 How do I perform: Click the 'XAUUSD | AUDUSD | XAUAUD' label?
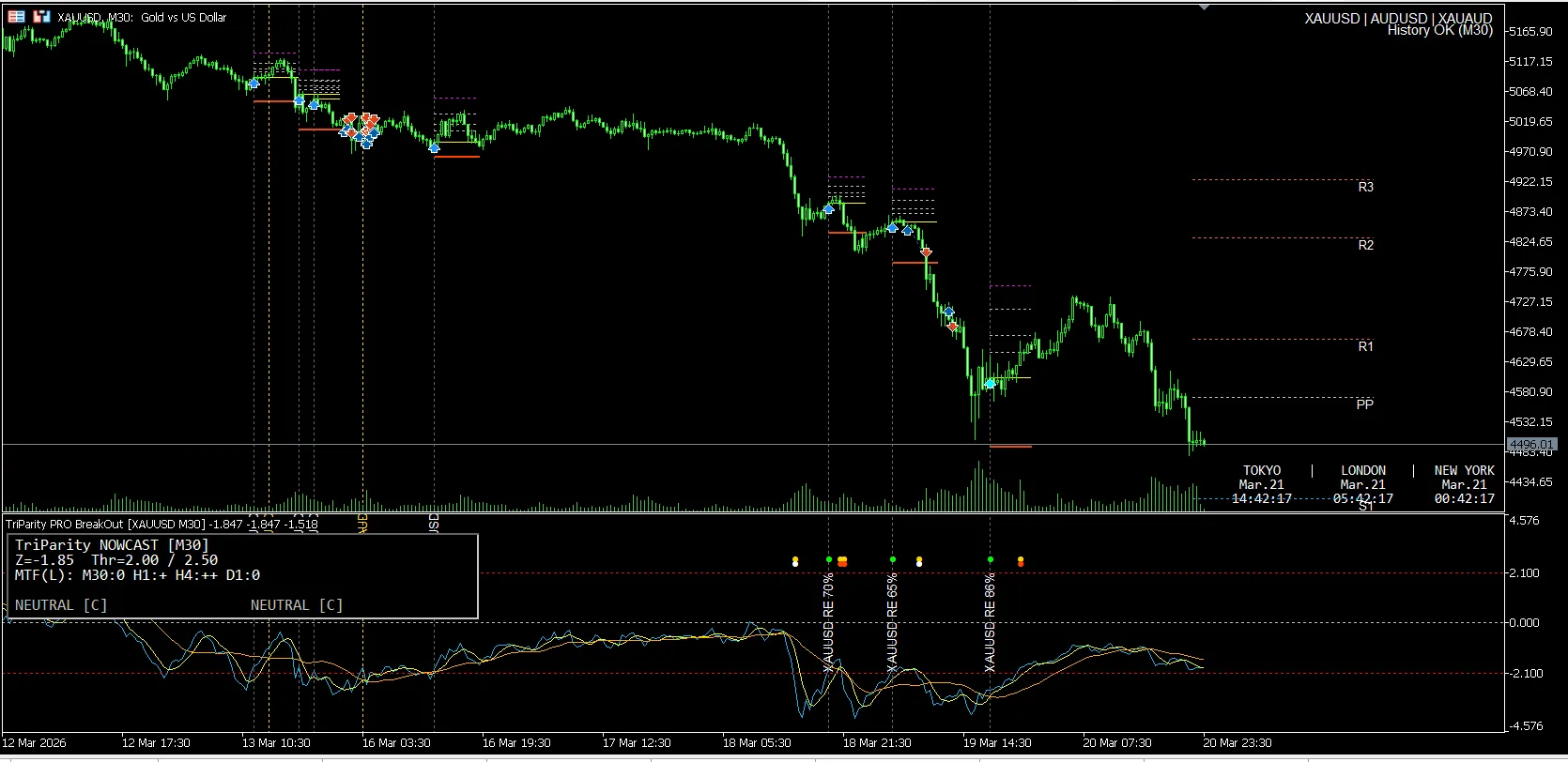(1398, 19)
